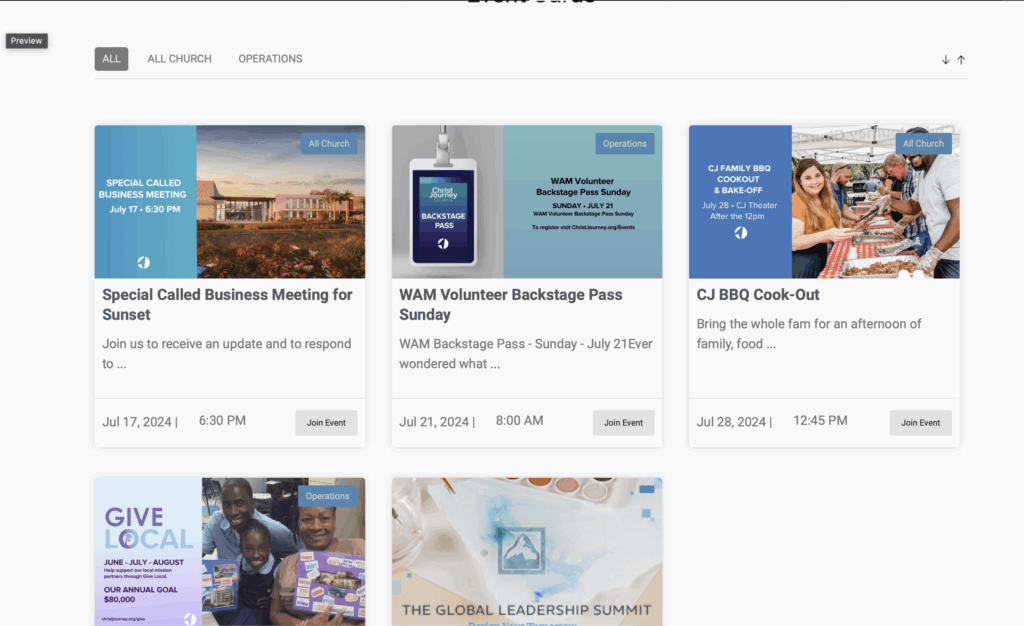Select the ALL filter tab
This screenshot has height=626, width=1024.
(x=111, y=59)
